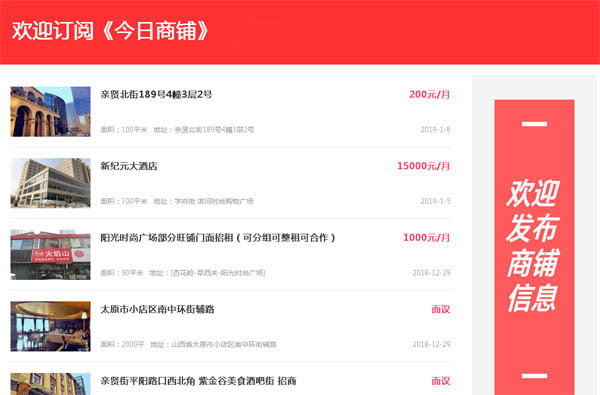Click the 欢迎发布商铺信息 side banner

coord(534,247)
